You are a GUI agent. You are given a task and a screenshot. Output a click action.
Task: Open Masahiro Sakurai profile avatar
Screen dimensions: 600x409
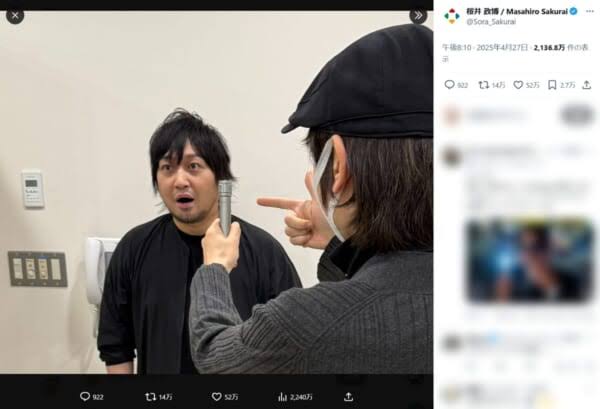tap(452, 16)
